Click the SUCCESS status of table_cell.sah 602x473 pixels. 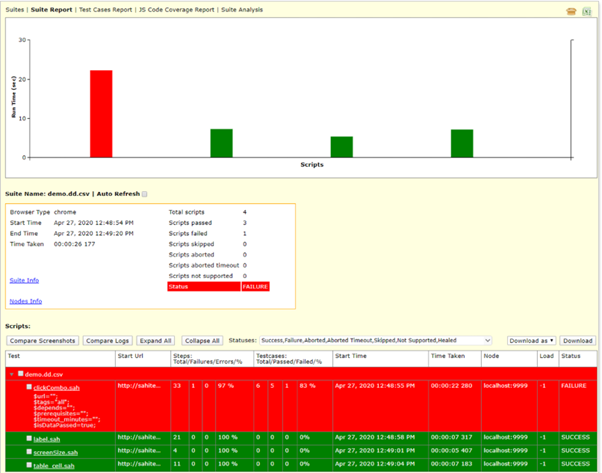point(576,464)
